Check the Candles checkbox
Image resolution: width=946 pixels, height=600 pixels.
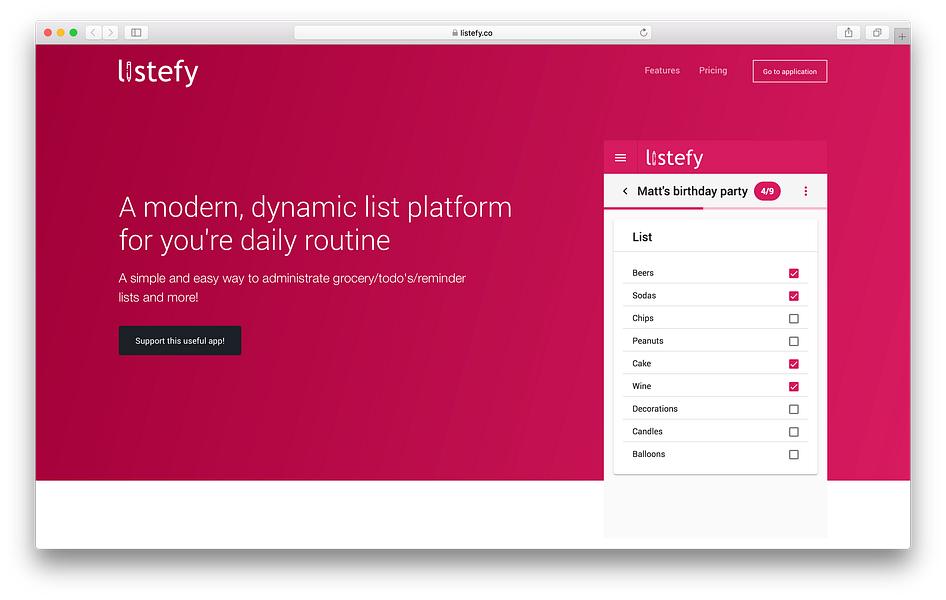(x=793, y=432)
